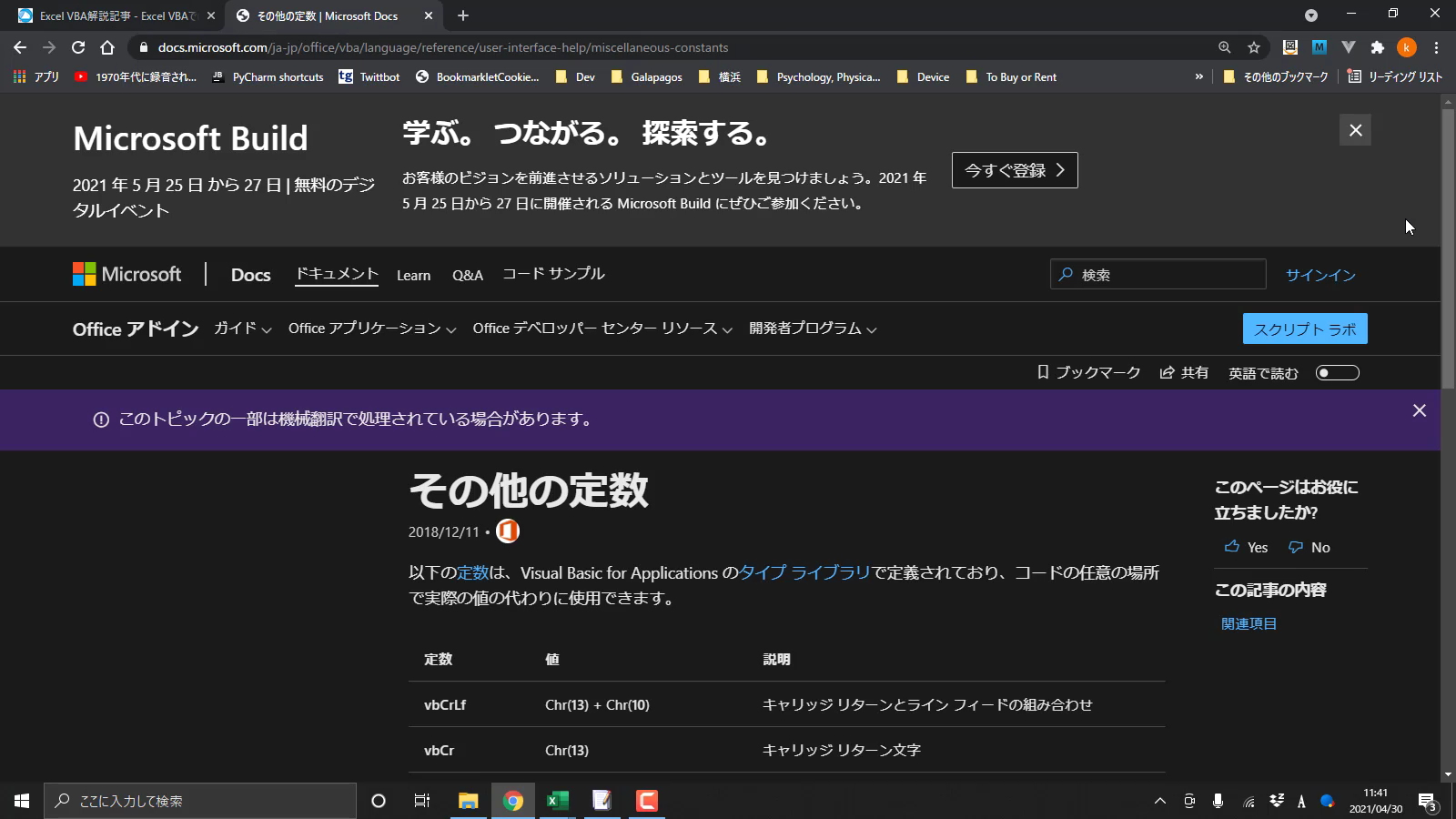
Task: Open the Chrome extensions puzzle icon
Action: [x=1377, y=47]
